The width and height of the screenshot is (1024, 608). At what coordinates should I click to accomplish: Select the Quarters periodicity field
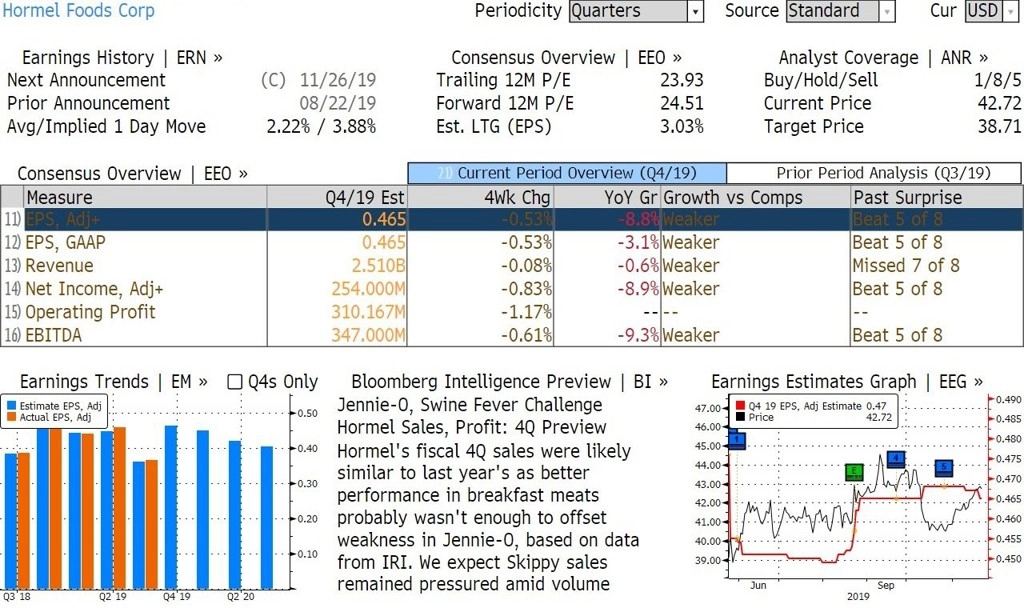tap(628, 11)
